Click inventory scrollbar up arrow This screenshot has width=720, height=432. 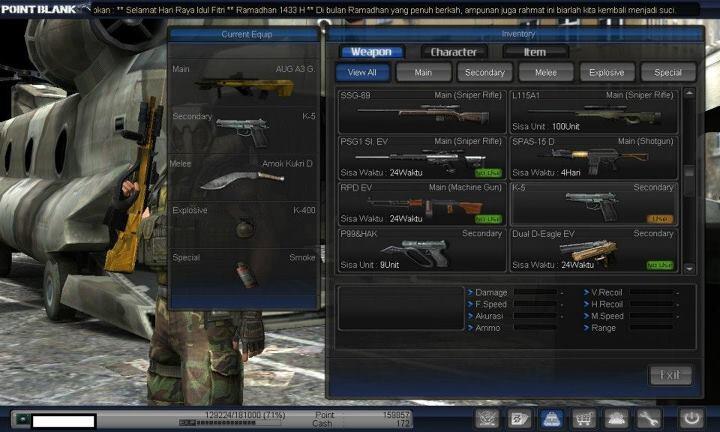689,93
